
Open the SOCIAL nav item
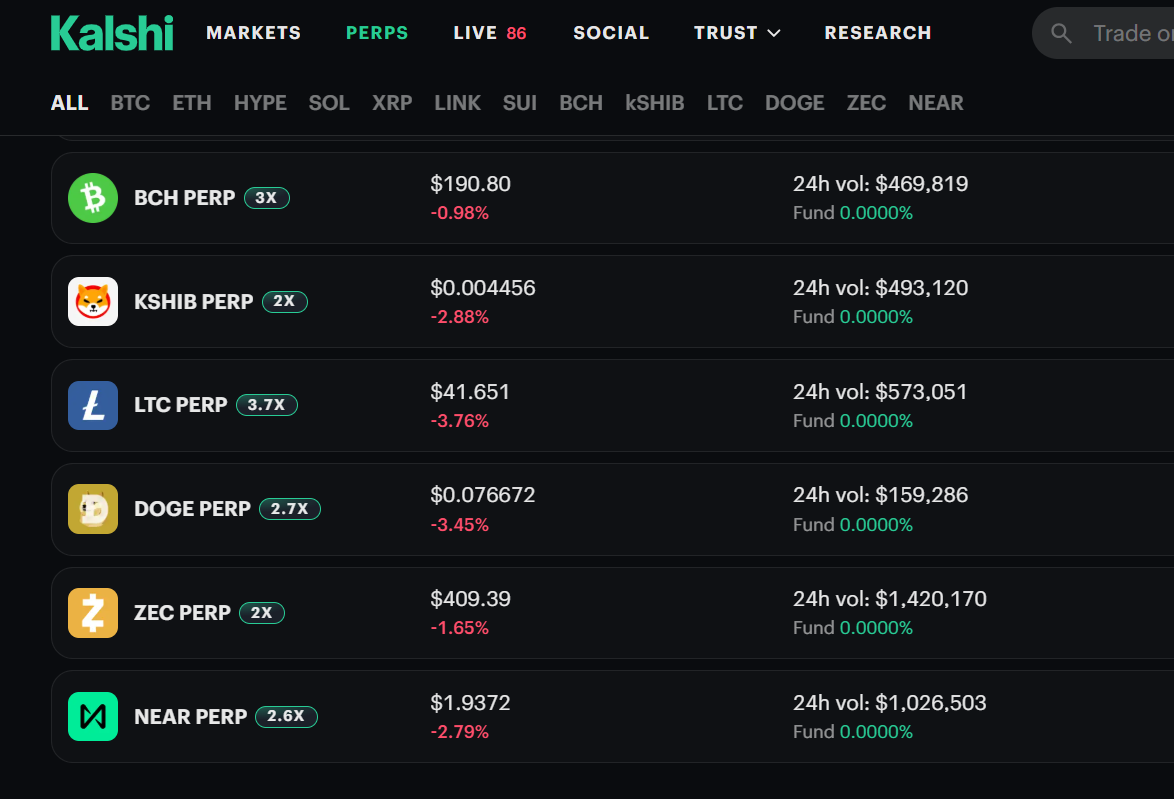611,33
